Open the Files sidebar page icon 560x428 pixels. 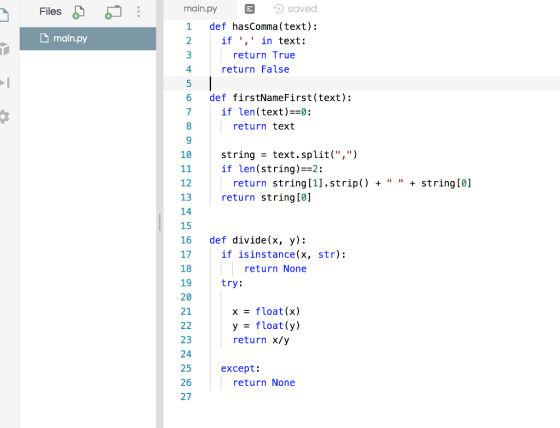(x=4, y=15)
